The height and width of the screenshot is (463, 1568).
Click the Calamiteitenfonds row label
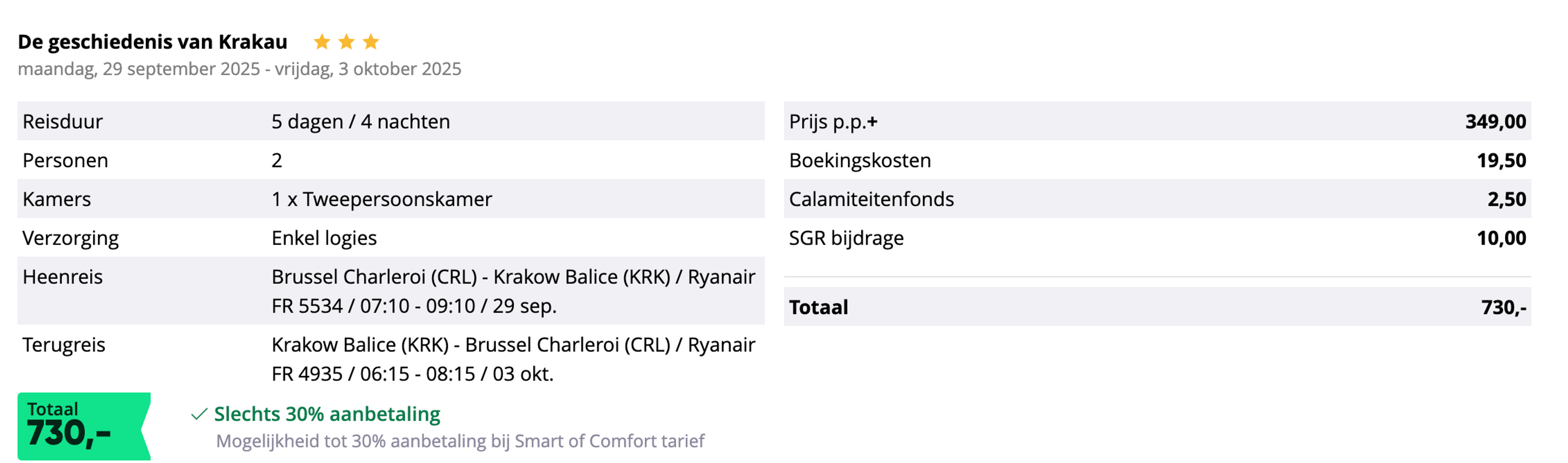click(x=871, y=199)
